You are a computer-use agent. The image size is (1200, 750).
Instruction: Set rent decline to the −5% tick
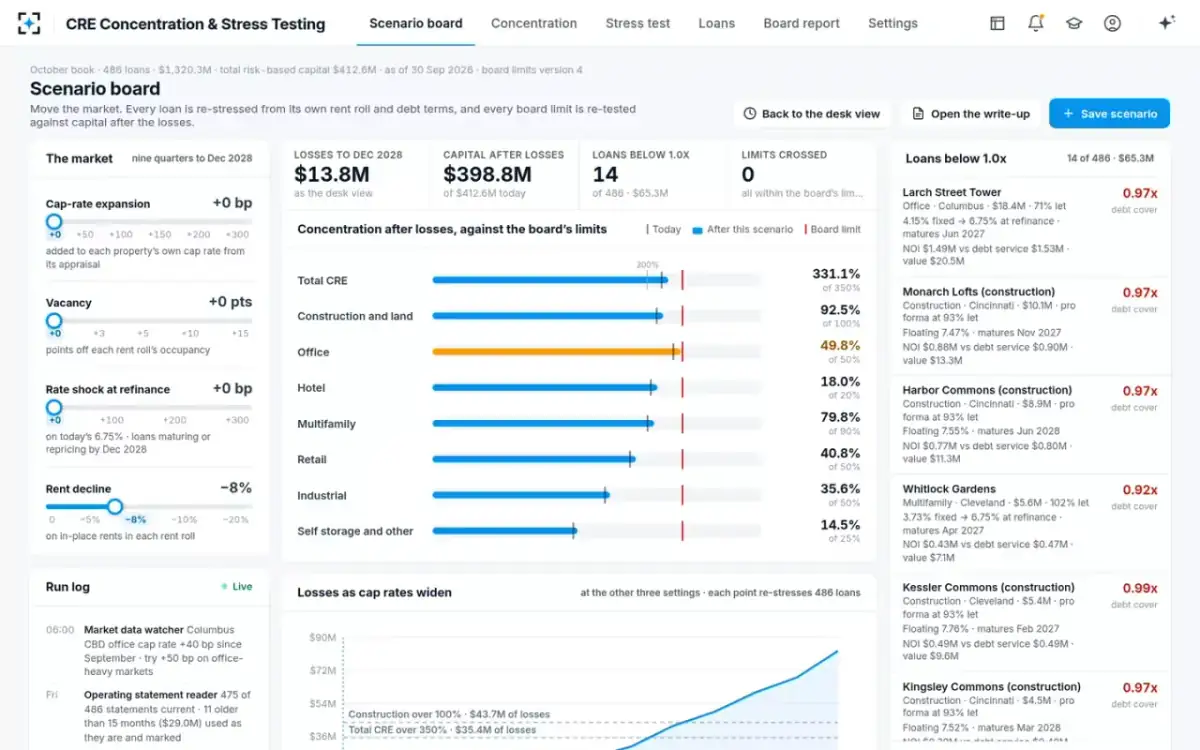91,520
